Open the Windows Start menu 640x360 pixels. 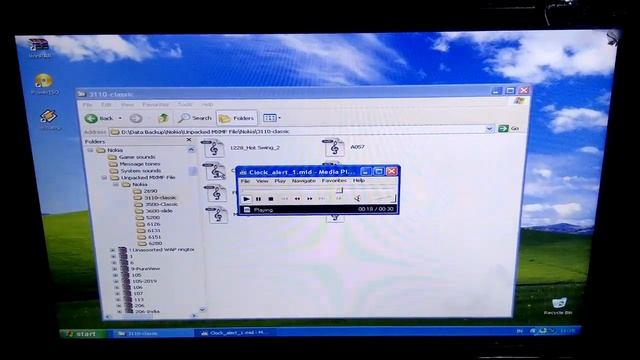coord(82,334)
